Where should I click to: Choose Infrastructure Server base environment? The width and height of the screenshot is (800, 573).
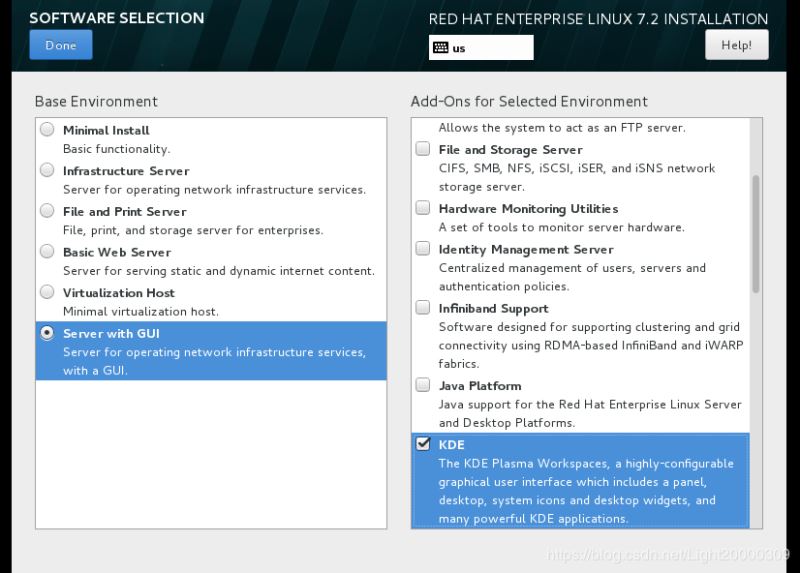pos(47,170)
